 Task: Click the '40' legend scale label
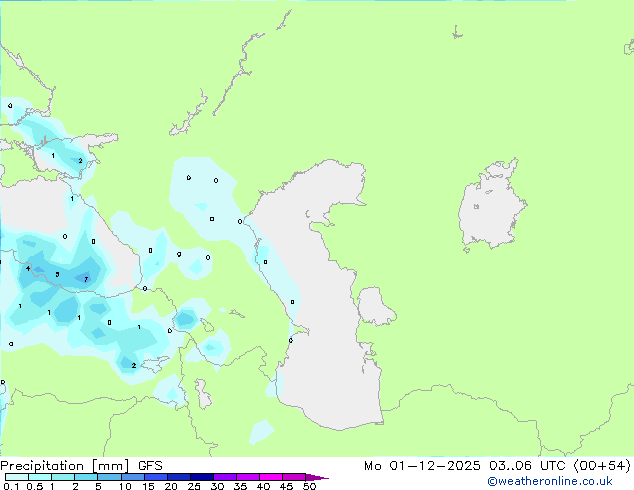tap(263, 486)
